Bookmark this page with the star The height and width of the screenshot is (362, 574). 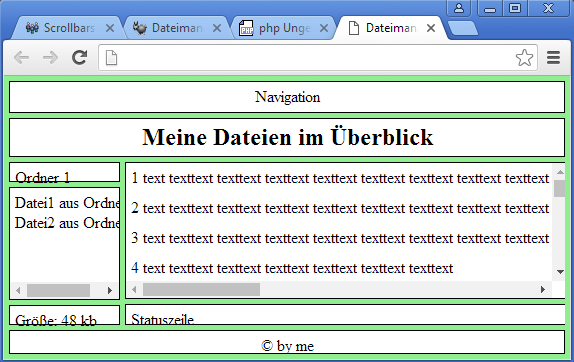click(524, 57)
